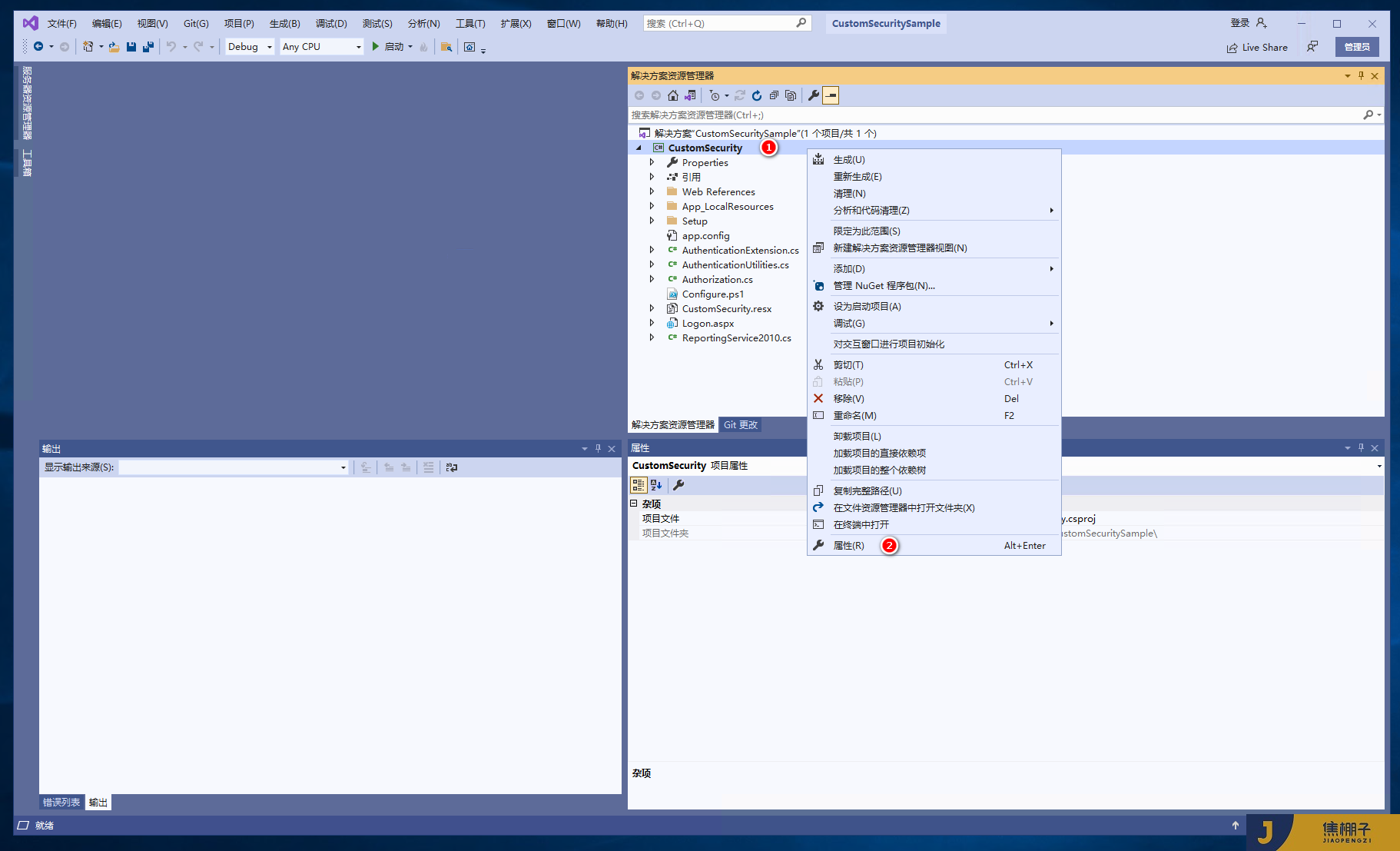This screenshot has width=1400, height=851.
Task: Open the start 启动 button dropdown arrow
Action: [x=410, y=47]
